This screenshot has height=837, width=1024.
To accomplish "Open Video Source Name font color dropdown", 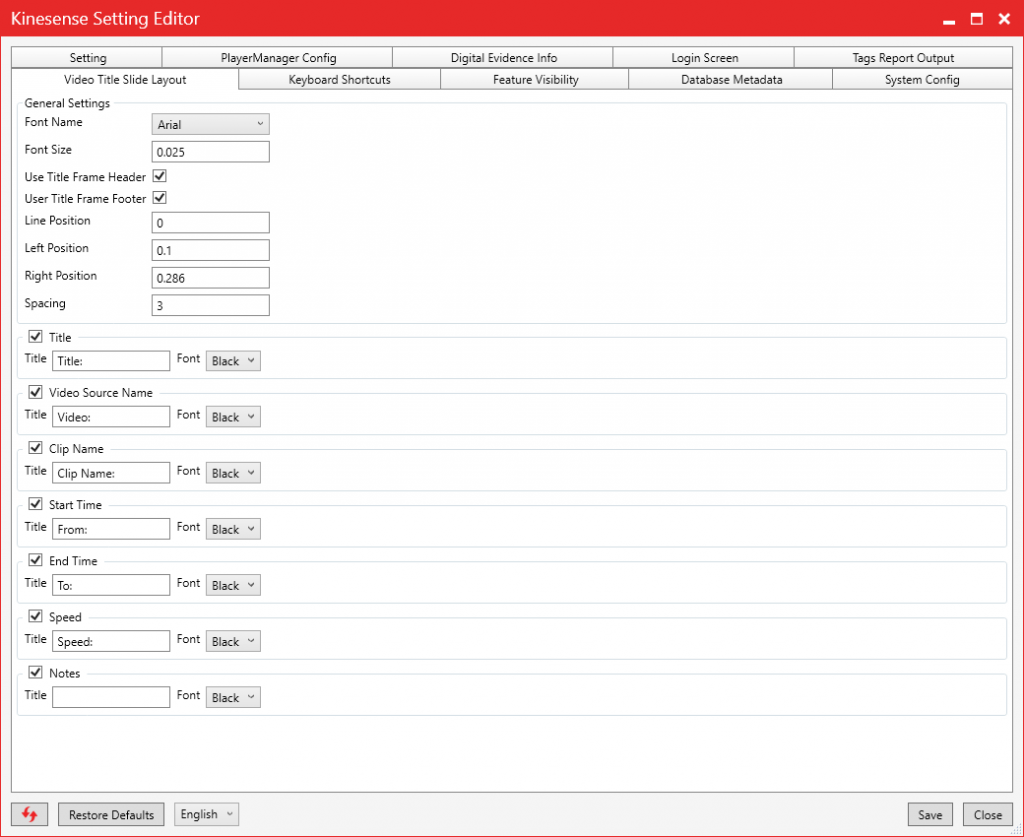I will (233, 417).
